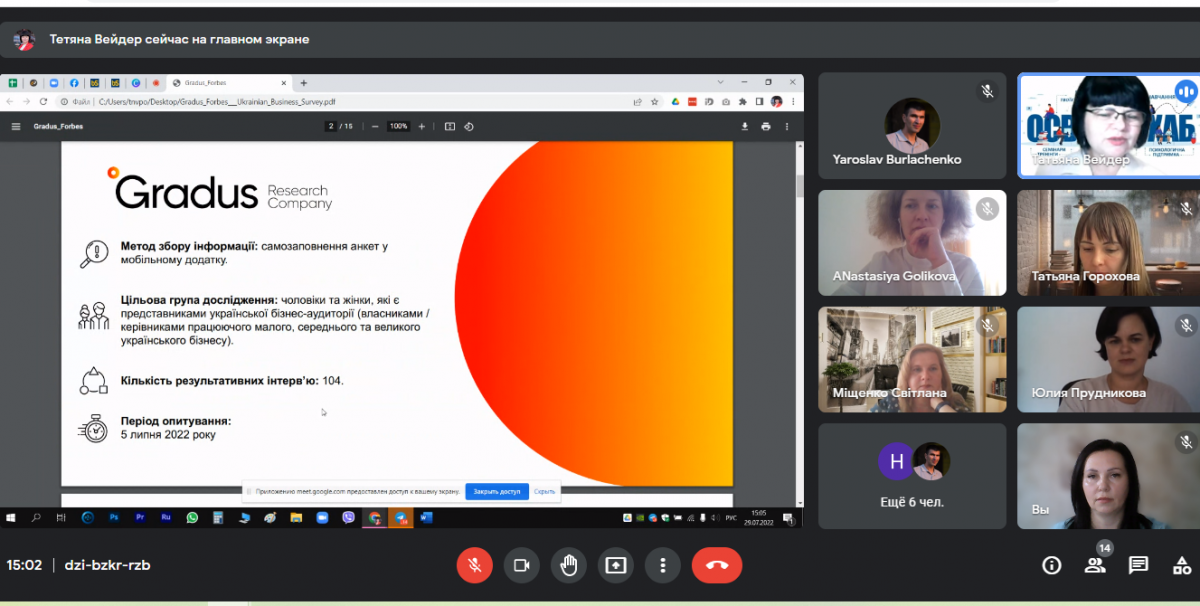Print the PDF document
The width and height of the screenshot is (1200, 606).
(x=766, y=126)
